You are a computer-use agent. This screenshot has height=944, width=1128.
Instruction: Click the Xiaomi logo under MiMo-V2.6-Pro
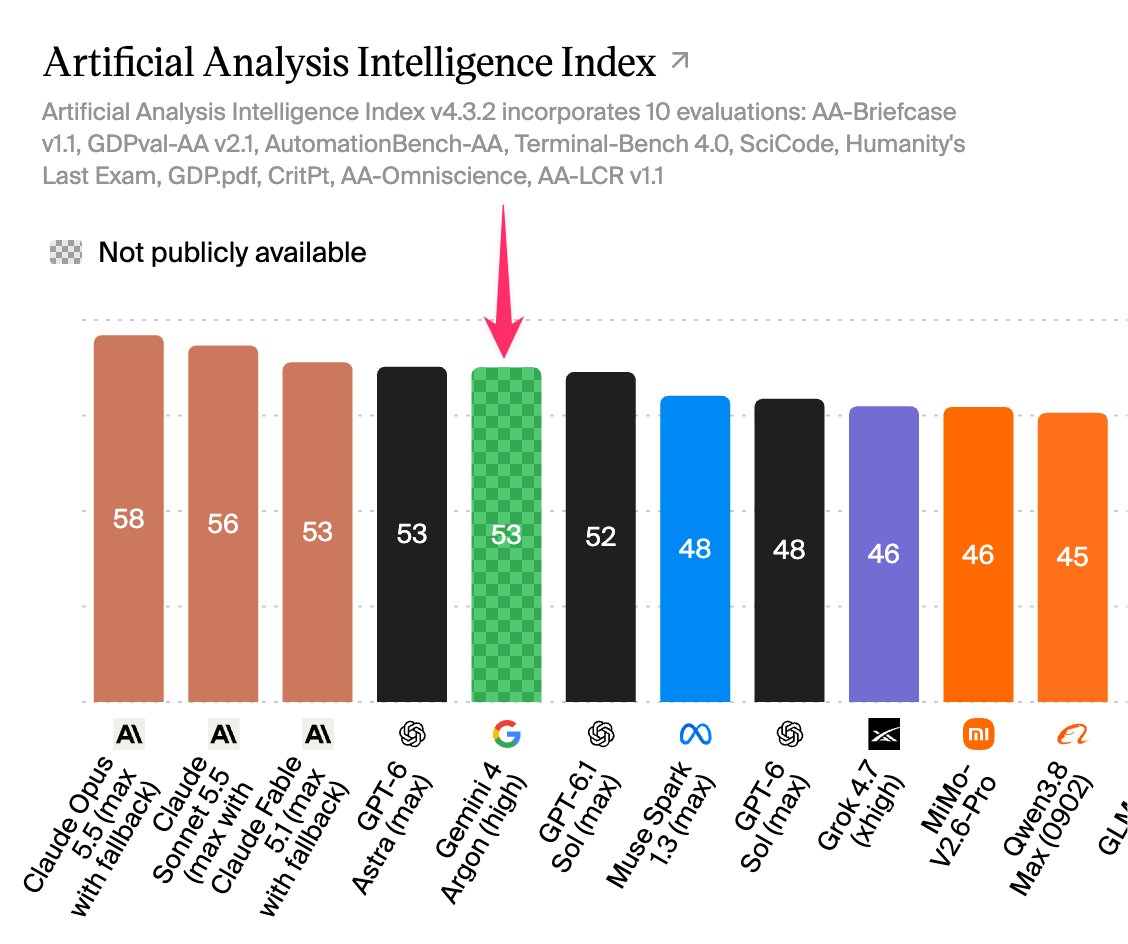pyautogui.click(x=978, y=734)
